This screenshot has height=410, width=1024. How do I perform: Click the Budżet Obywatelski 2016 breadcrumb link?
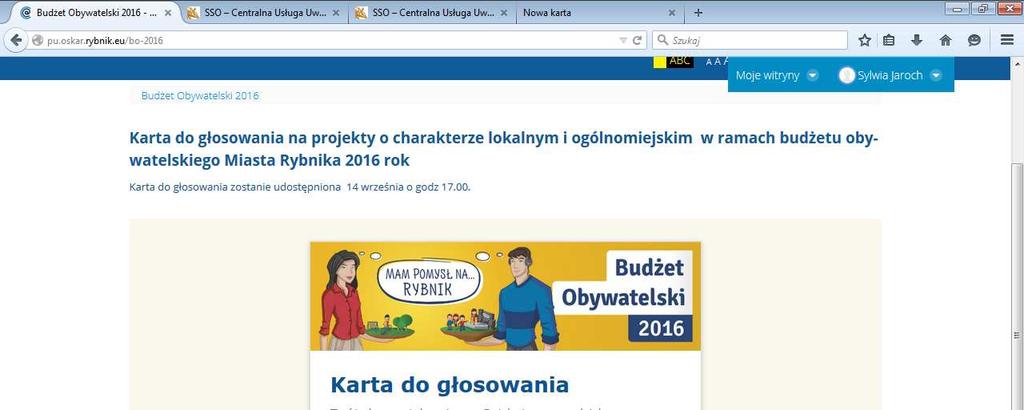tap(200, 95)
